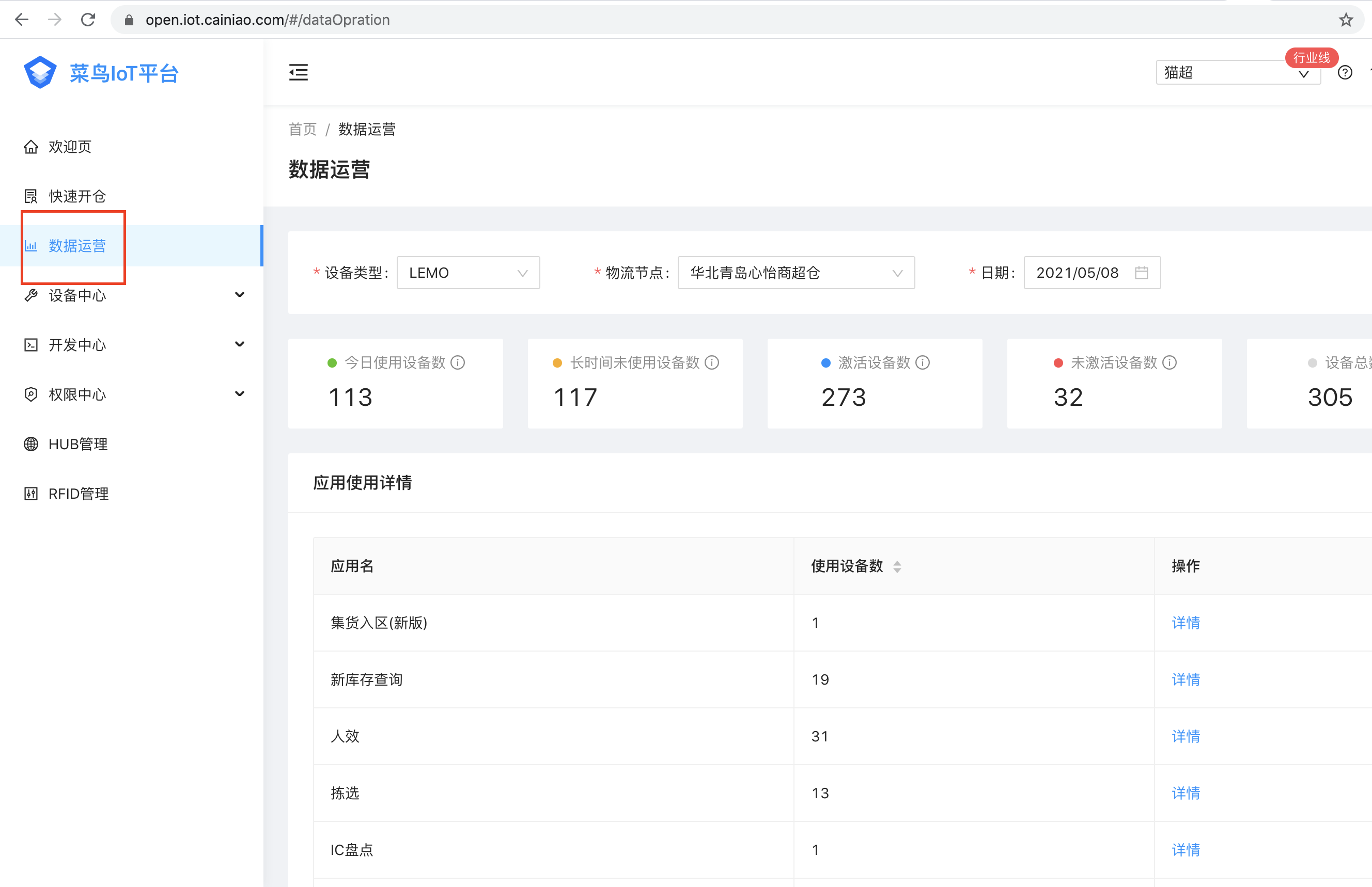Click info icon beside 激活设备数

pos(922,362)
